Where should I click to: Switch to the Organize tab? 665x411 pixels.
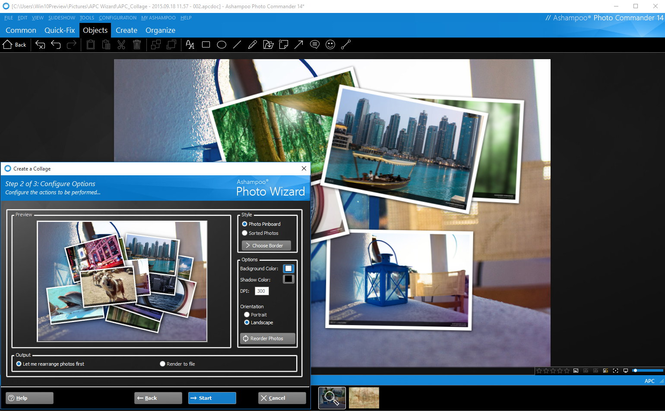pyautogui.click(x=160, y=30)
